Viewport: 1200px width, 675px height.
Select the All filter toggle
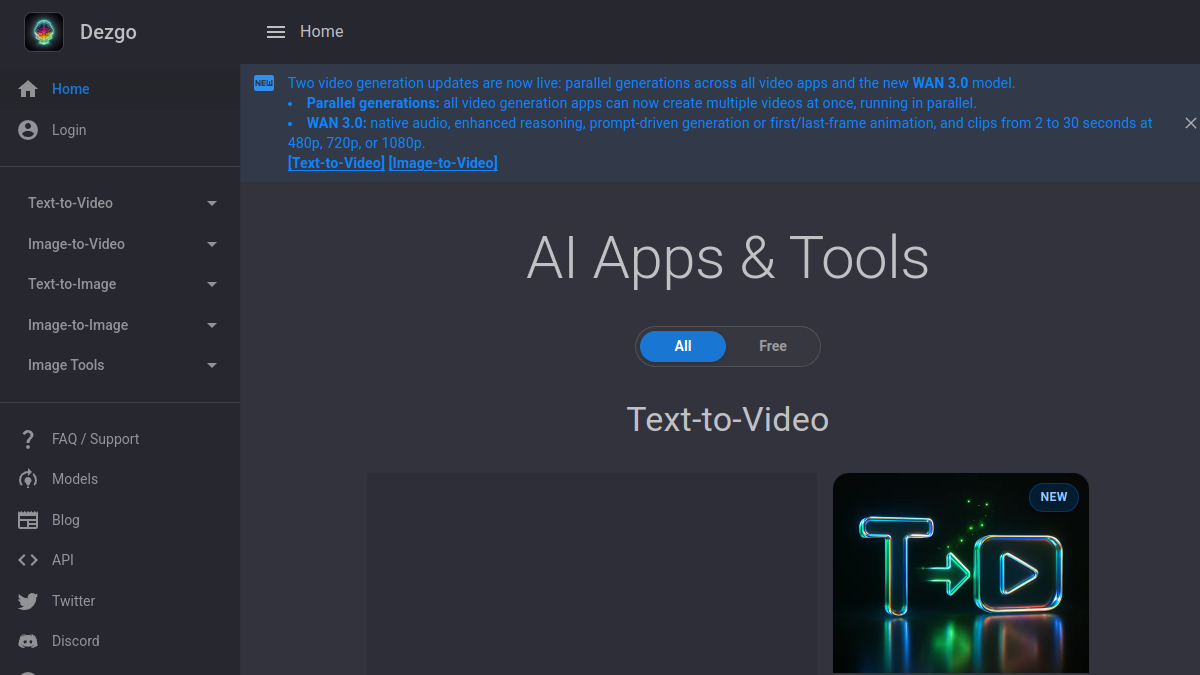click(683, 346)
